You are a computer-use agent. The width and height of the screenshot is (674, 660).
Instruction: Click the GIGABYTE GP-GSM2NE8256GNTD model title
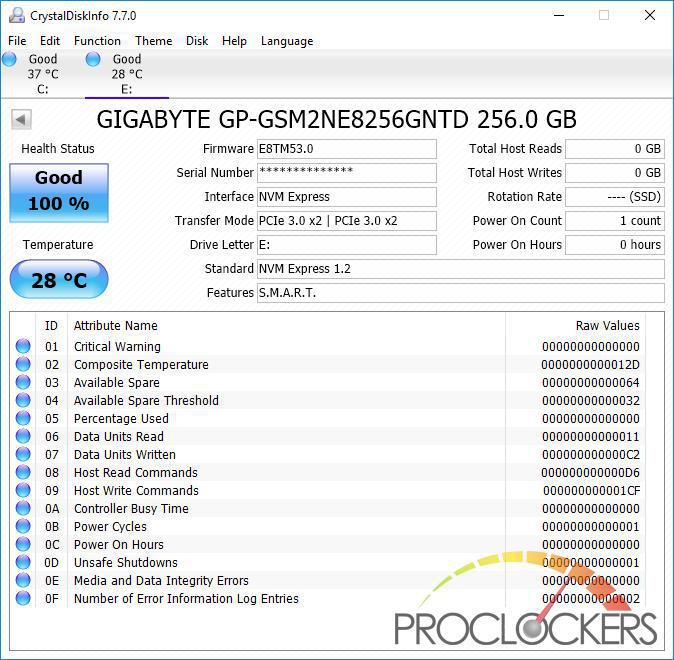pyautogui.click(x=336, y=120)
